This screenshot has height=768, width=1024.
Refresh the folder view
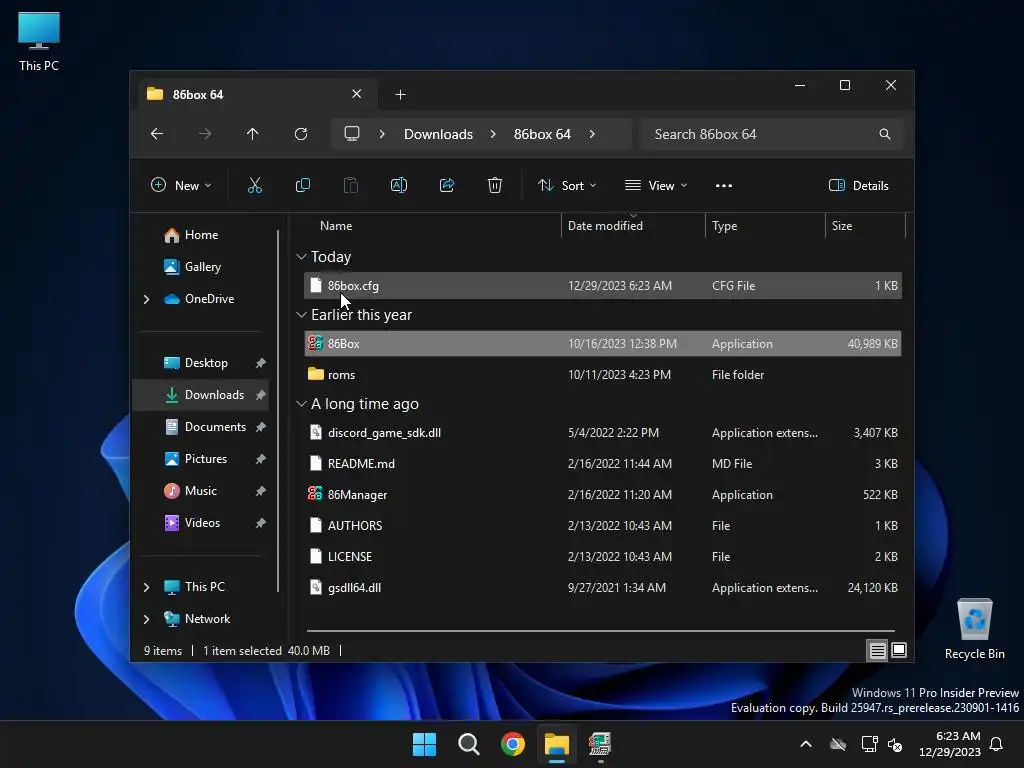tap(301, 134)
